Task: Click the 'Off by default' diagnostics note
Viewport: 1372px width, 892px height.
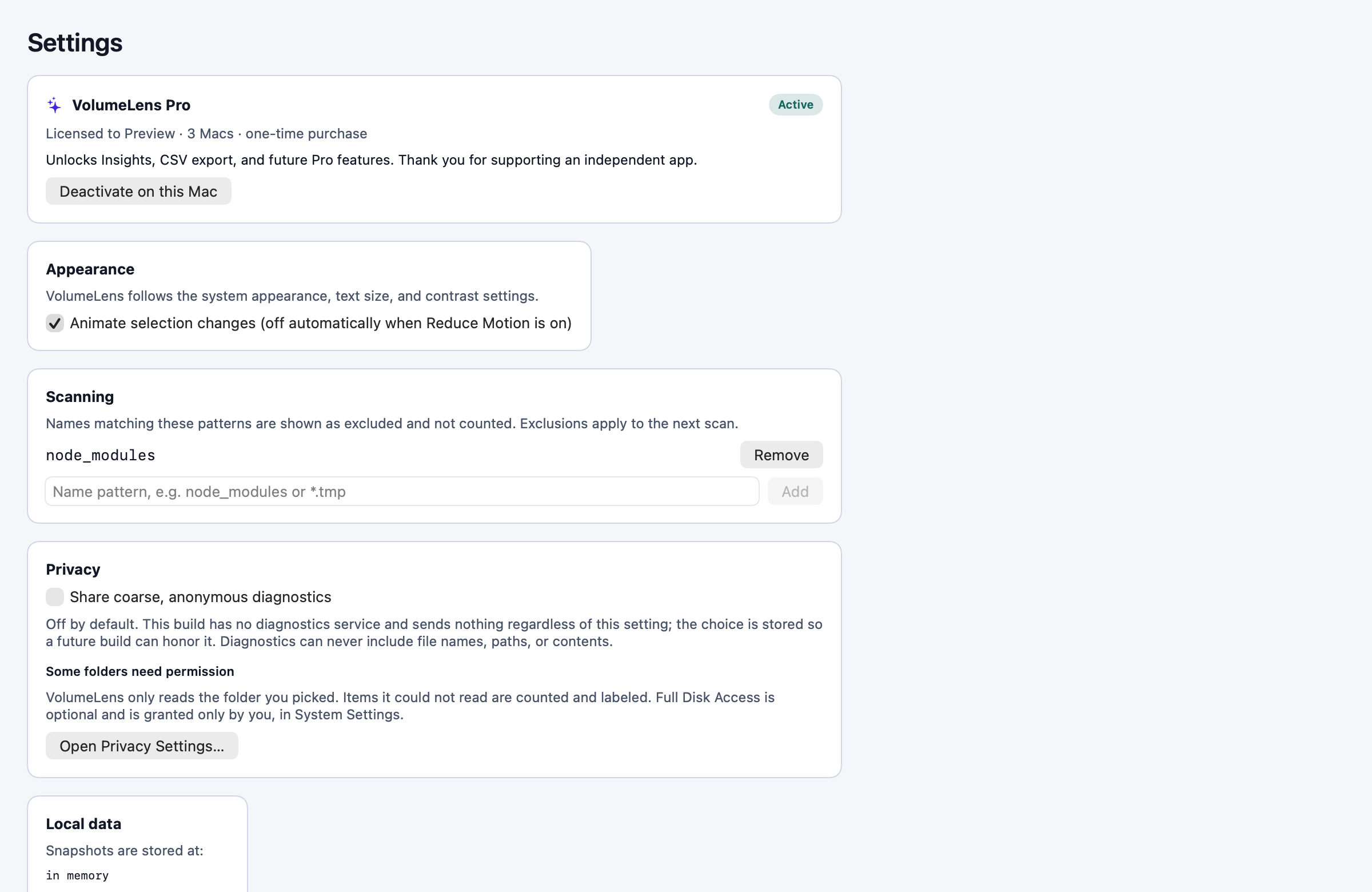Action: (434, 632)
